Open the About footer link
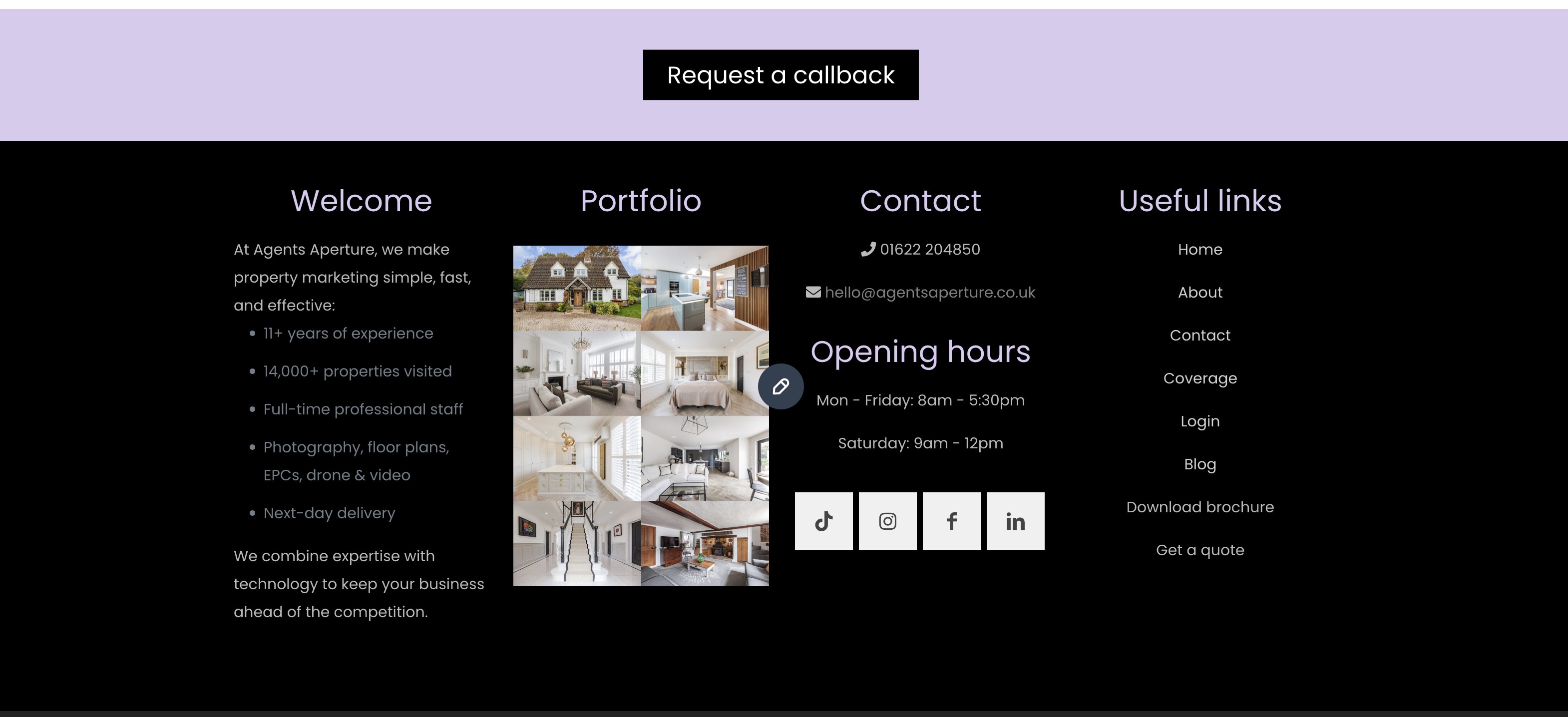The width and height of the screenshot is (1568, 717). click(1200, 292)
